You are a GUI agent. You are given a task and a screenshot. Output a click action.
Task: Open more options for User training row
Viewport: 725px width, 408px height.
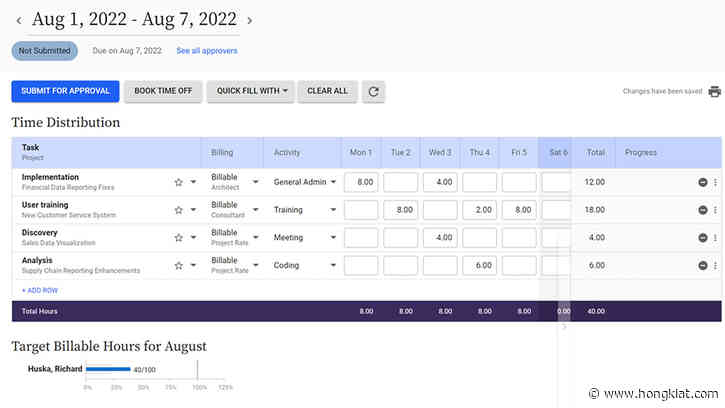click(x=715, y=210)
